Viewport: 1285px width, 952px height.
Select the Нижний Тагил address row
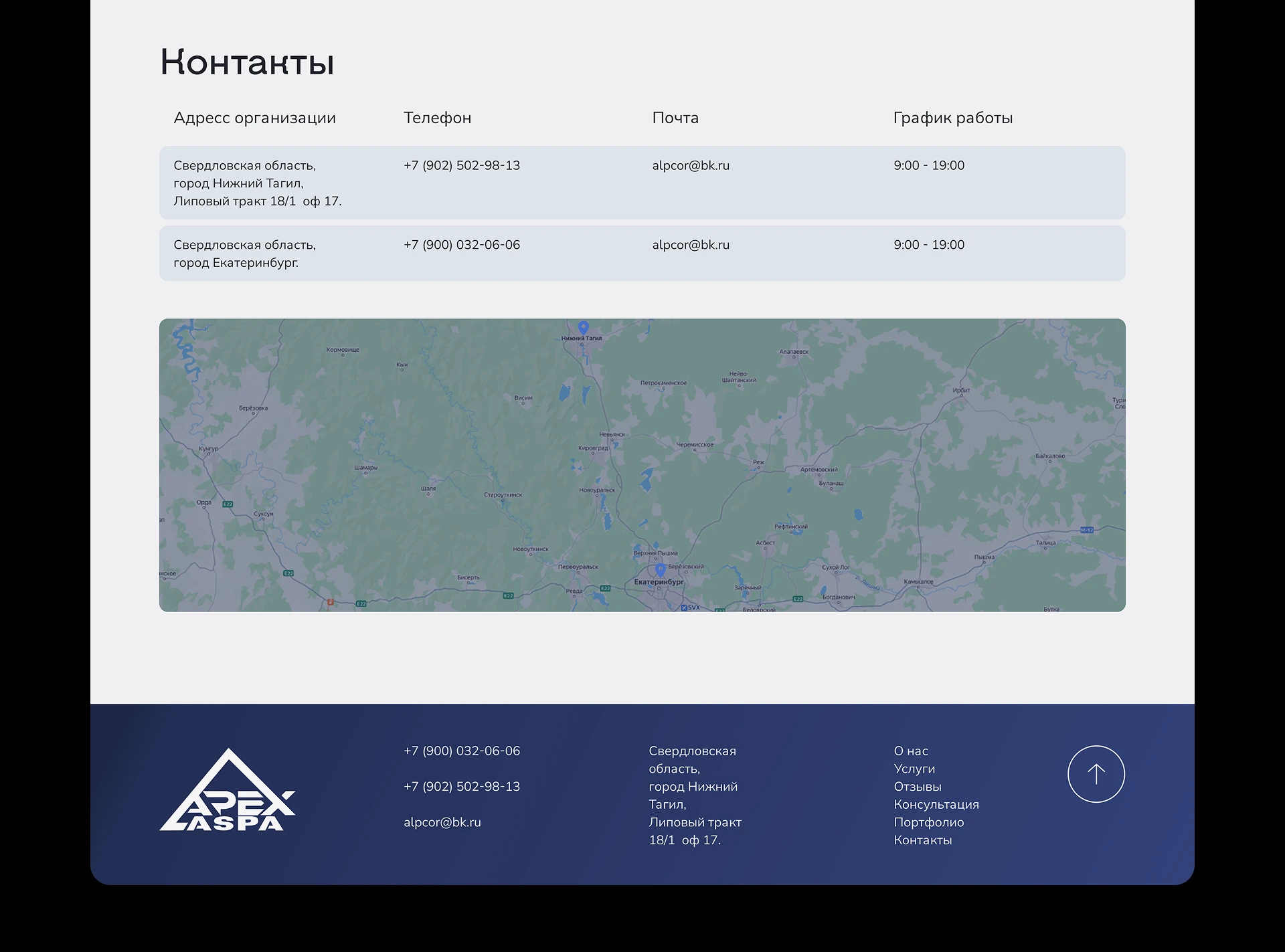pyautogui.click(x=642, y=183)
